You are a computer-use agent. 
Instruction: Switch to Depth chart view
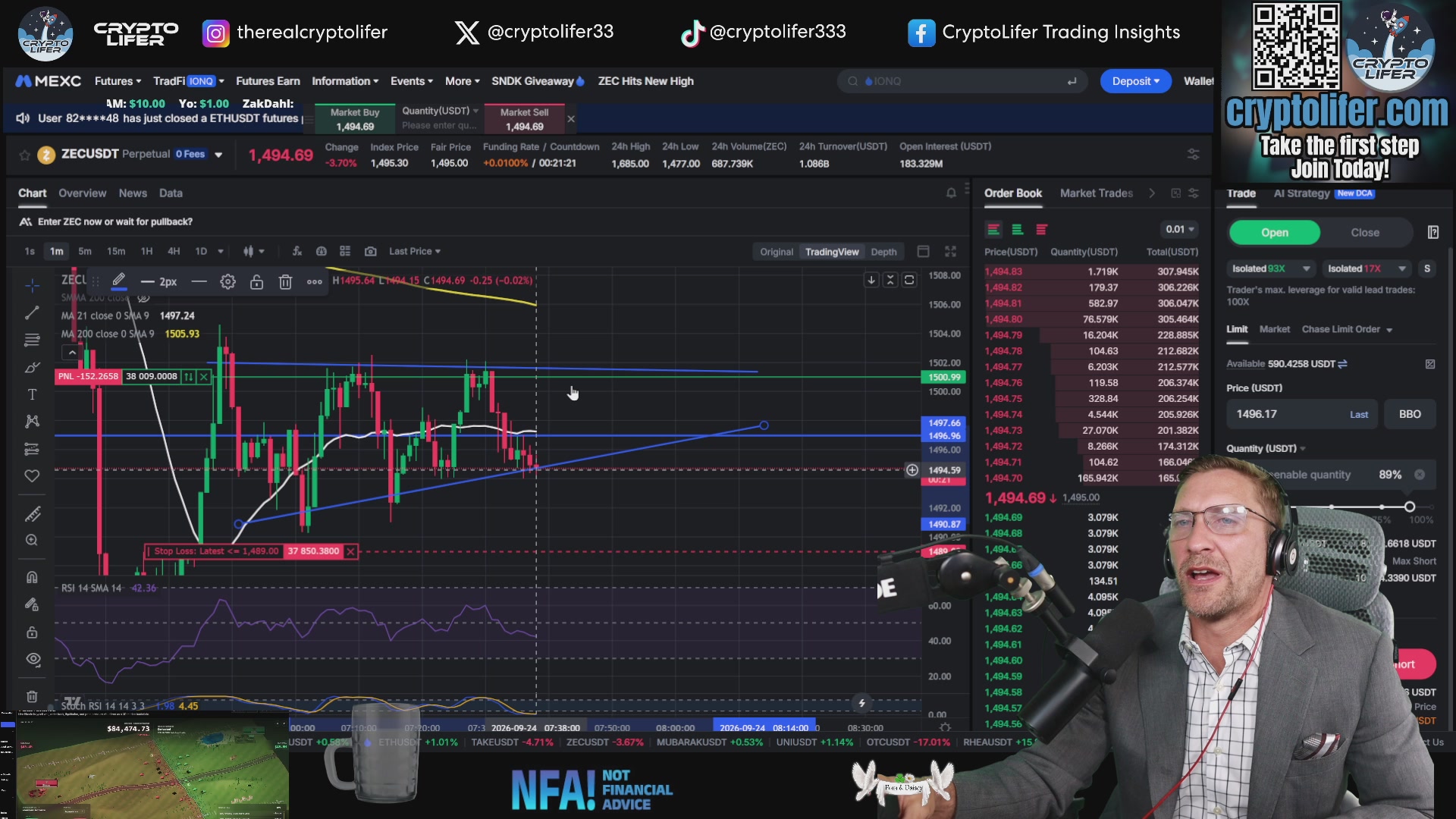tap(883, 252)
